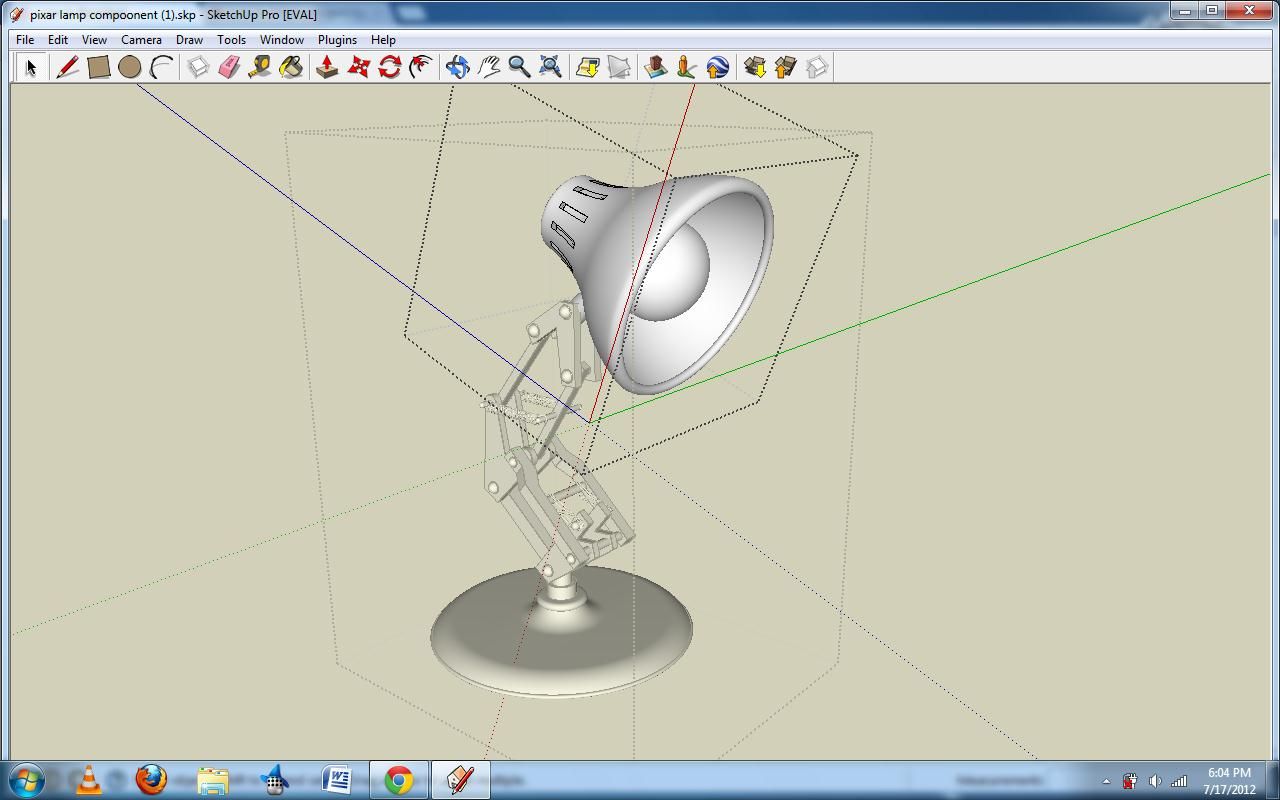Expand hidden icons in the system tray
Viewport: 1280px width, 800px height.
(x=1106, y=781)
